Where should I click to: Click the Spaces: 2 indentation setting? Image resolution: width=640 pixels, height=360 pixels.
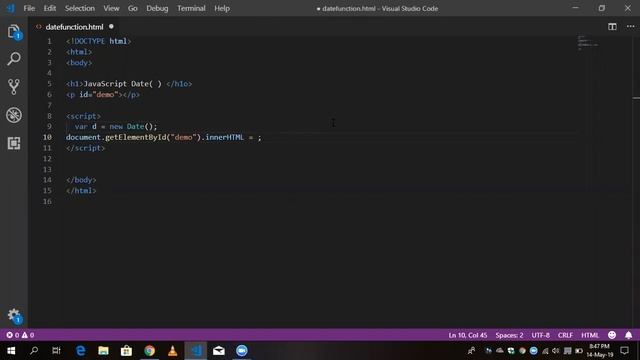(509, 335)
